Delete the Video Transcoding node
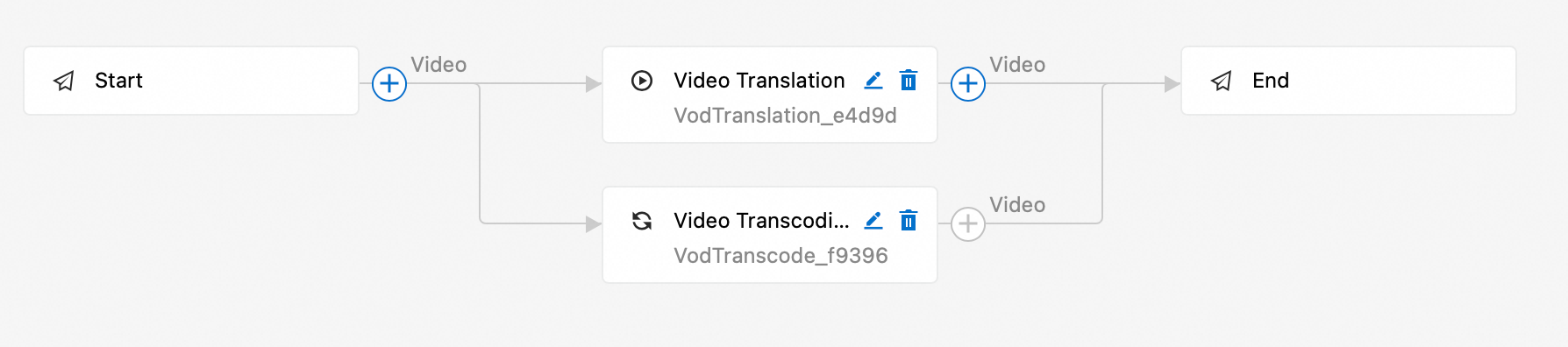The width and height of the screenshot is (1568, 347). (x=909, y=221)
